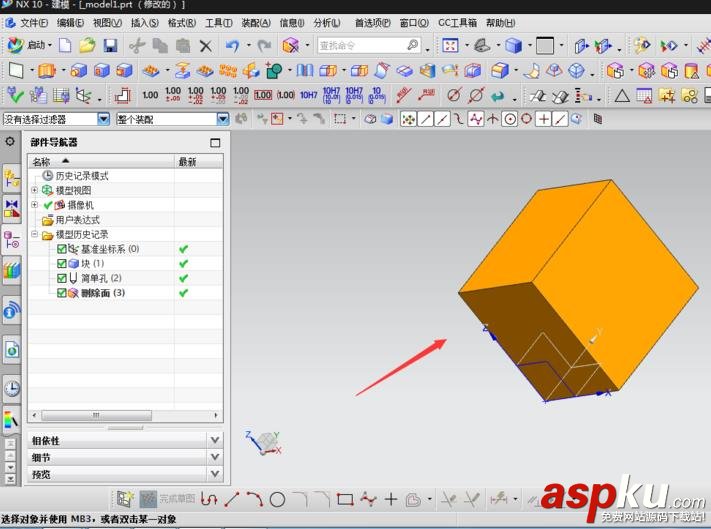Uncheck the 块 (1) feature checkbox
This screenshot has height=529, width=711.
(62, 263)
